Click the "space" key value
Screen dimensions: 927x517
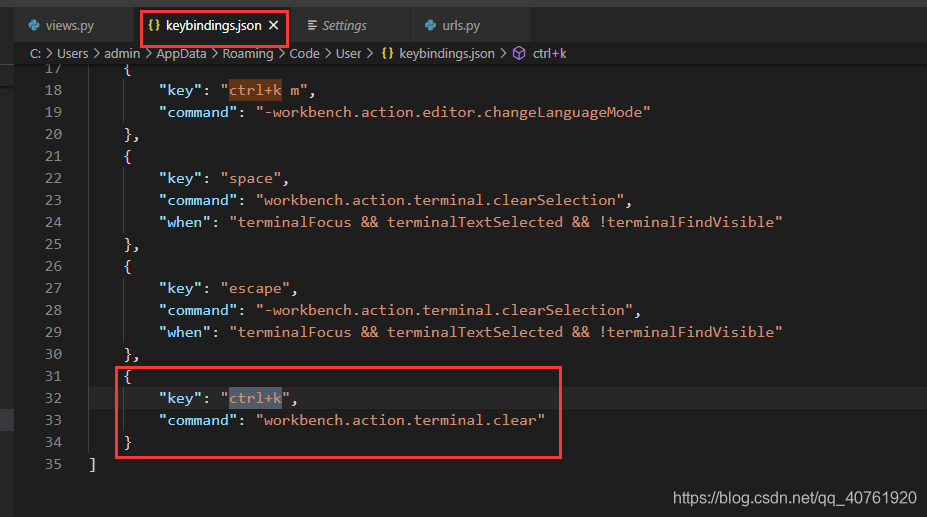[251, 178]
